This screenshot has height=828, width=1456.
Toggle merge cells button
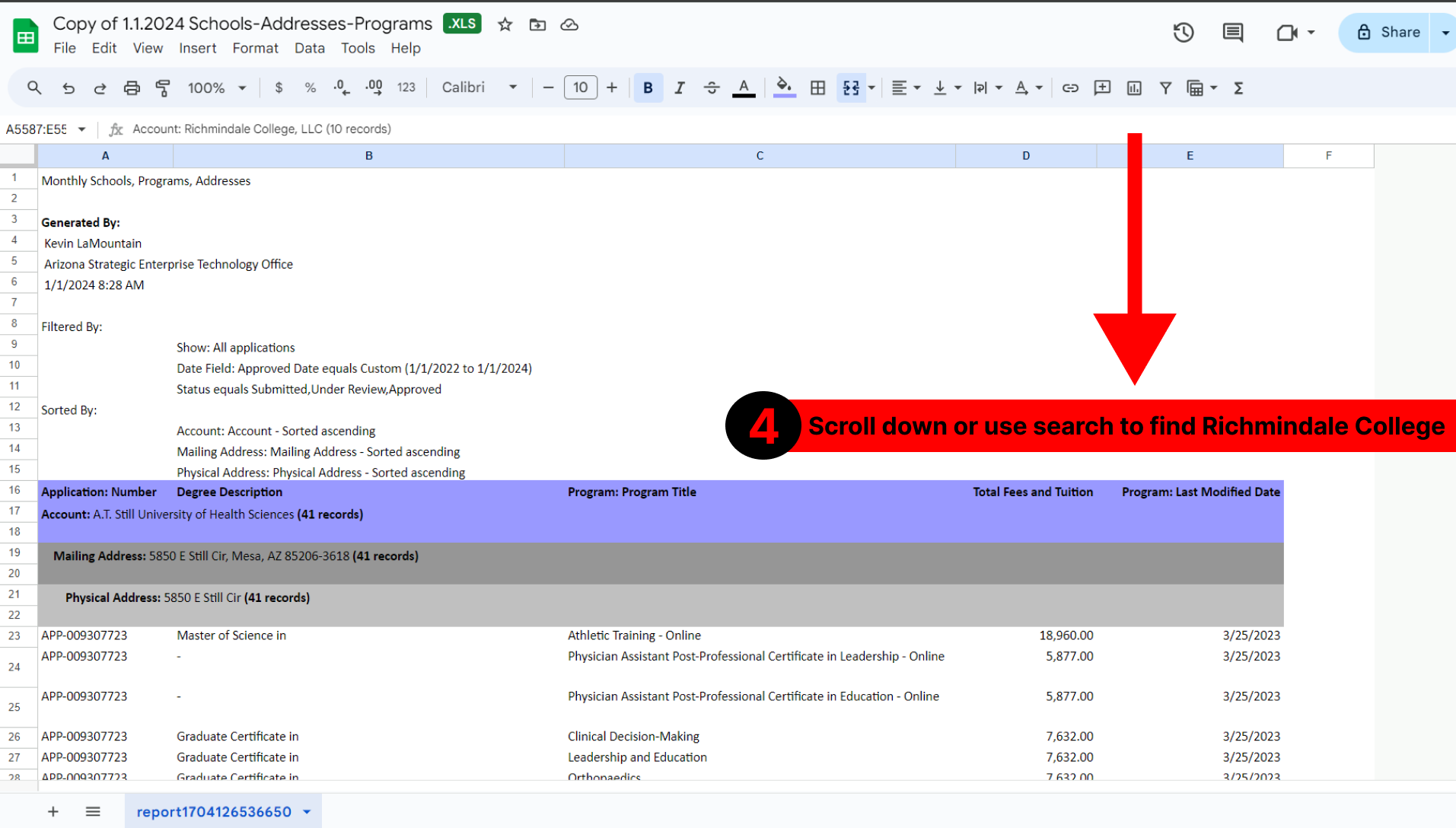[851, 88]
